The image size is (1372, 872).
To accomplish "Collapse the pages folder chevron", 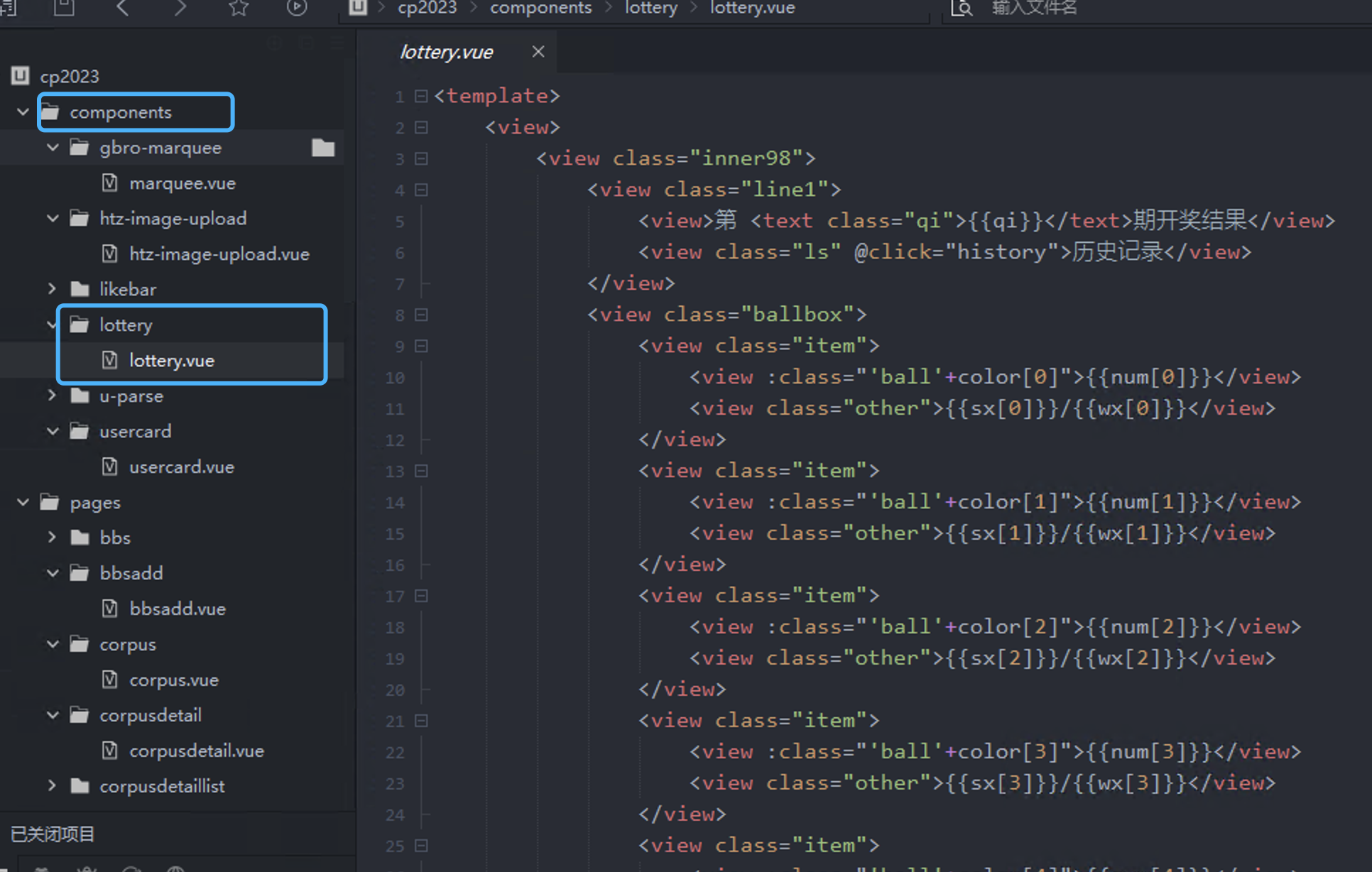I will [x=23, y=502].
